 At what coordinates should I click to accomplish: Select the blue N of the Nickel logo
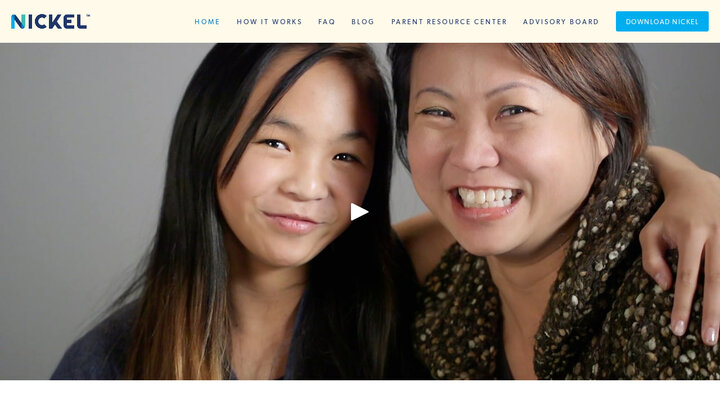pos(18,22)
